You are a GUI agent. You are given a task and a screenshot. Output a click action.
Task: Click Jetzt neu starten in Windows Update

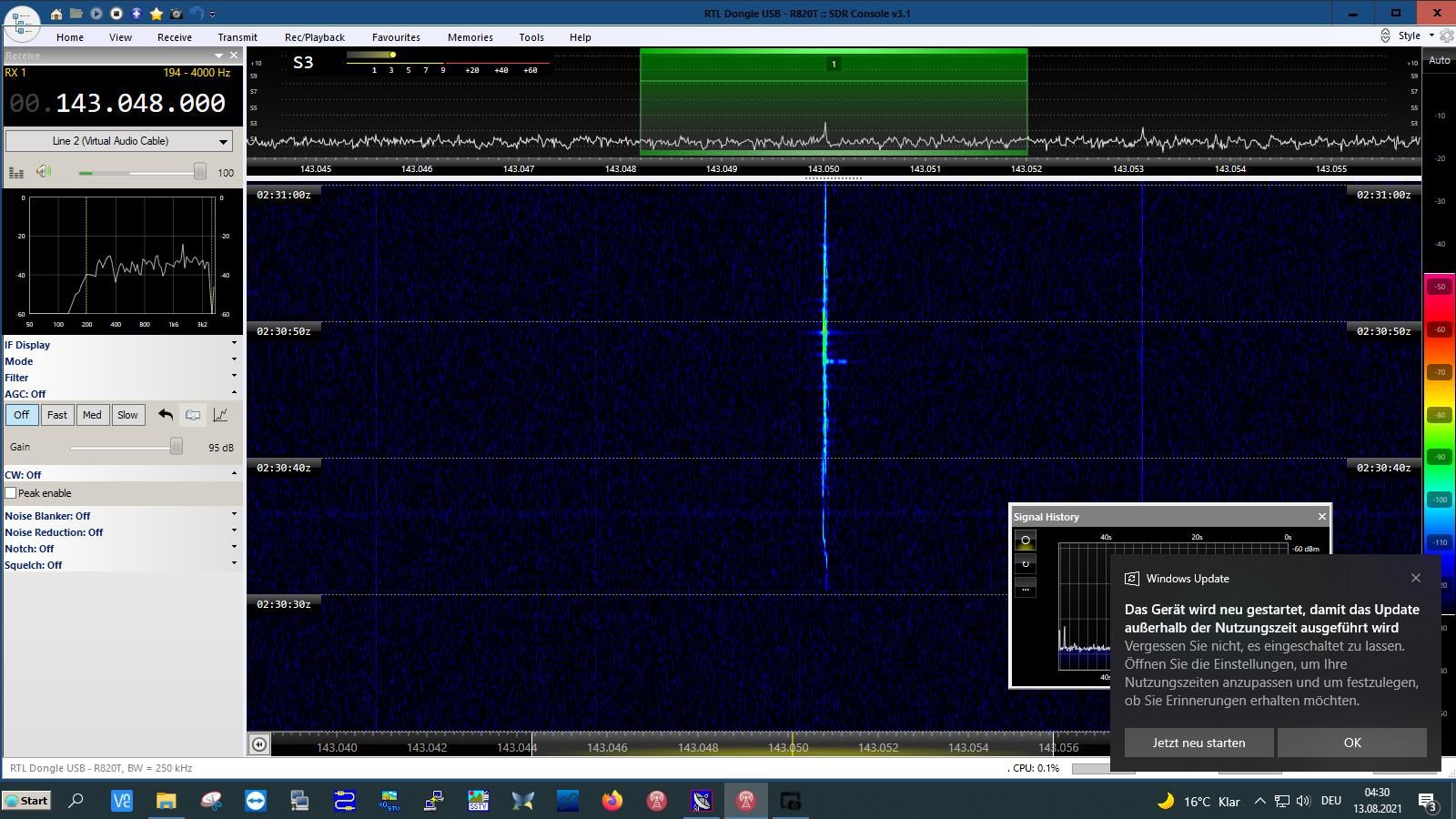(1198, 743)
